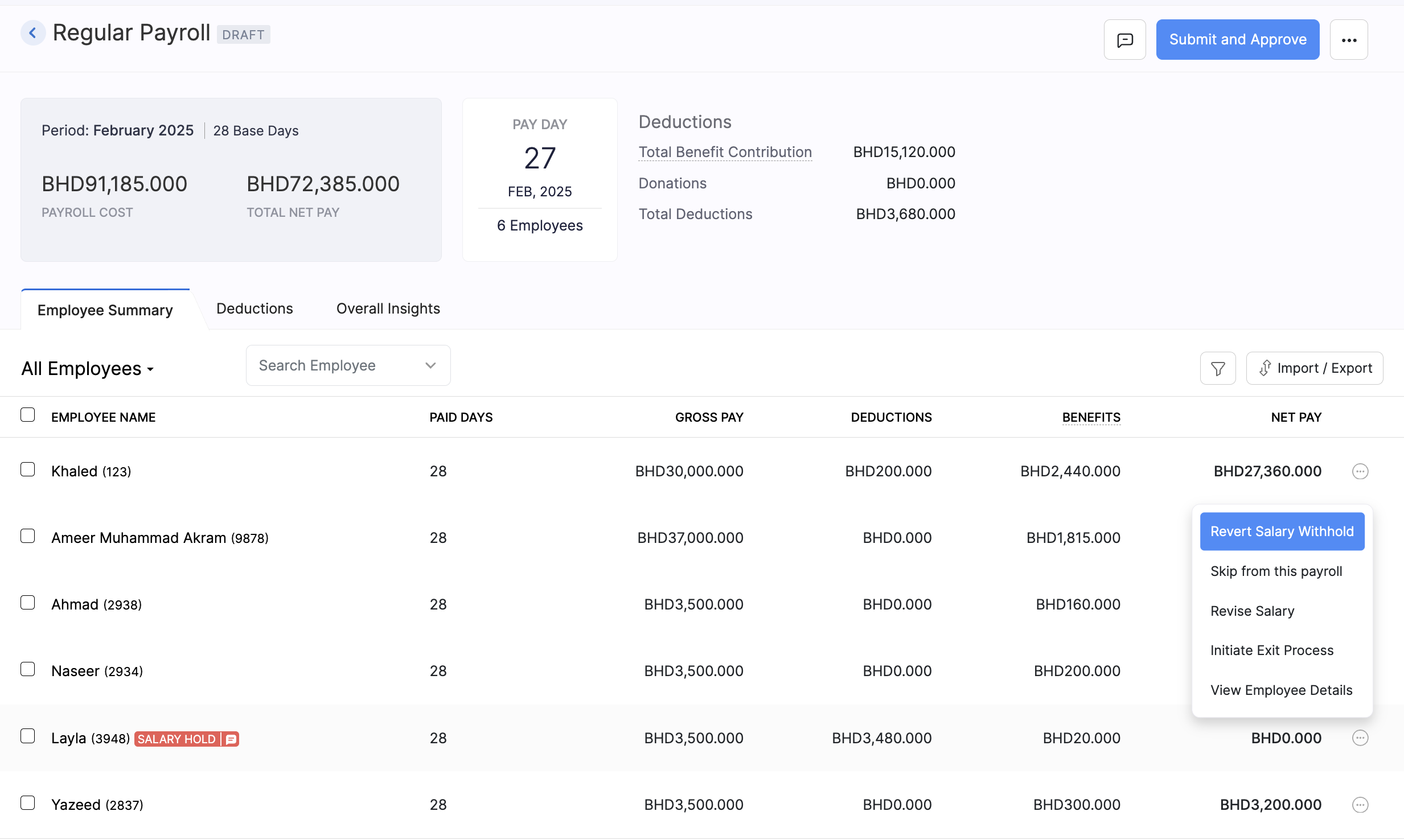
Task: Check the checkbox for Khaled
Action: [28, 469]
